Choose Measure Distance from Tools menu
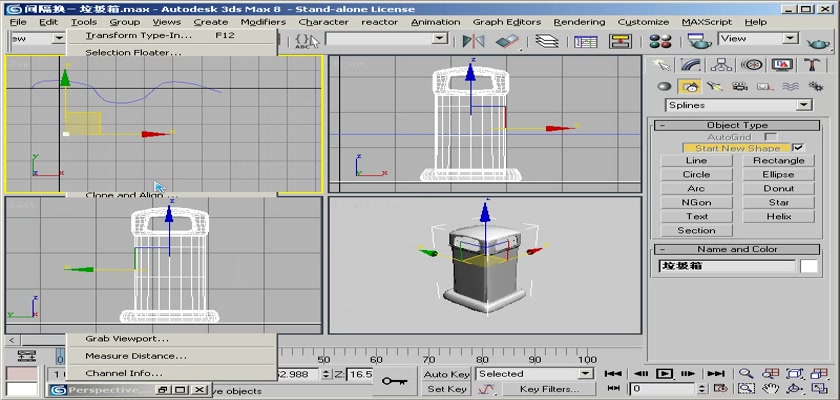Viewport: 840px width, 400px height. (x=135, y=356)
